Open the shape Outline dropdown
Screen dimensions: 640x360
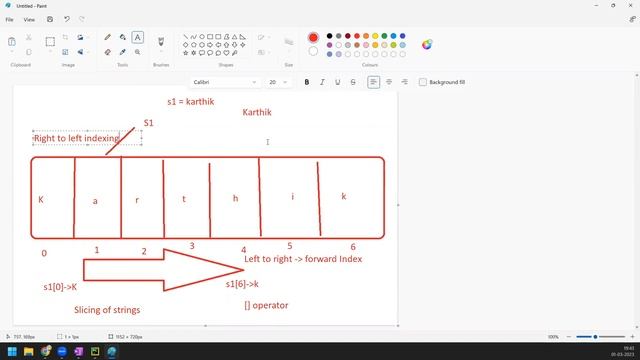(x=264, y=37)
